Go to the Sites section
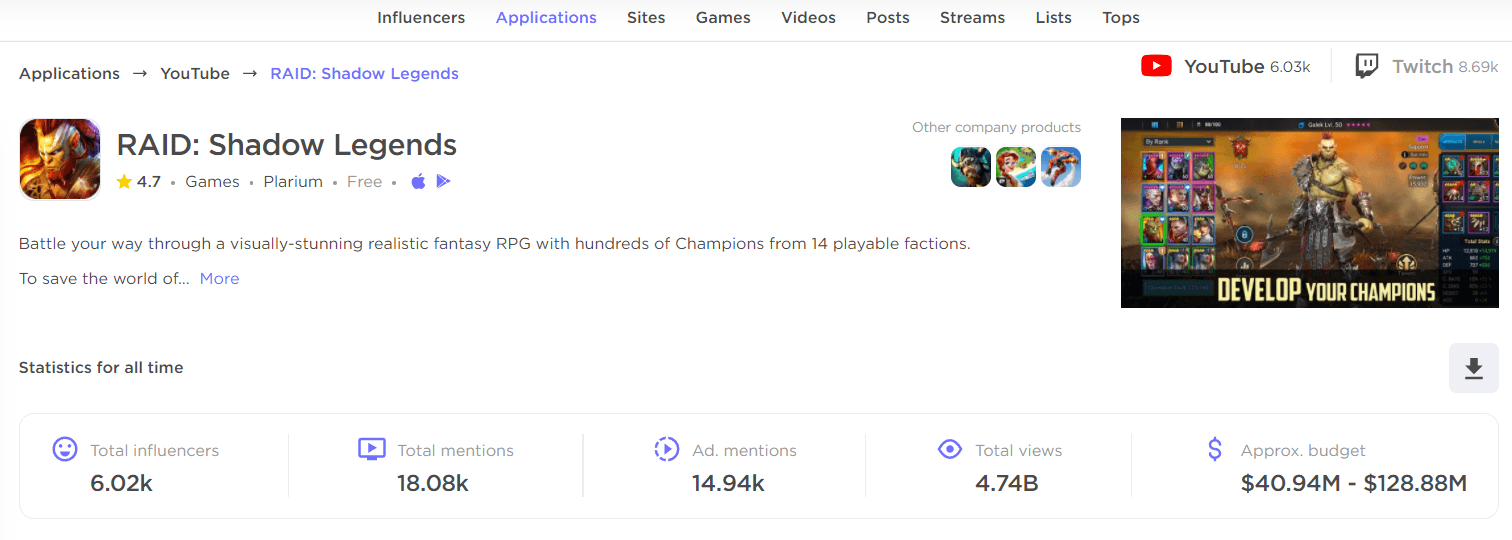 pos(646,18)
